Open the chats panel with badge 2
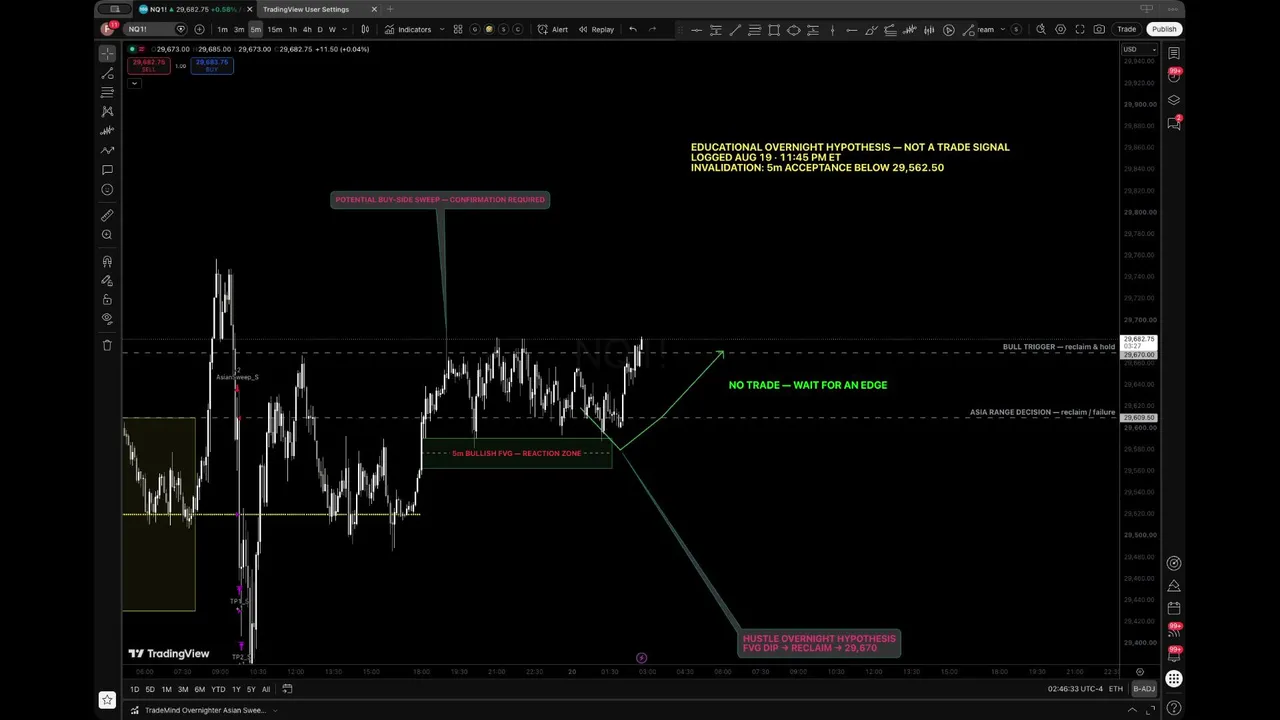1280x720 pixels. click(x=1174, y=123)
